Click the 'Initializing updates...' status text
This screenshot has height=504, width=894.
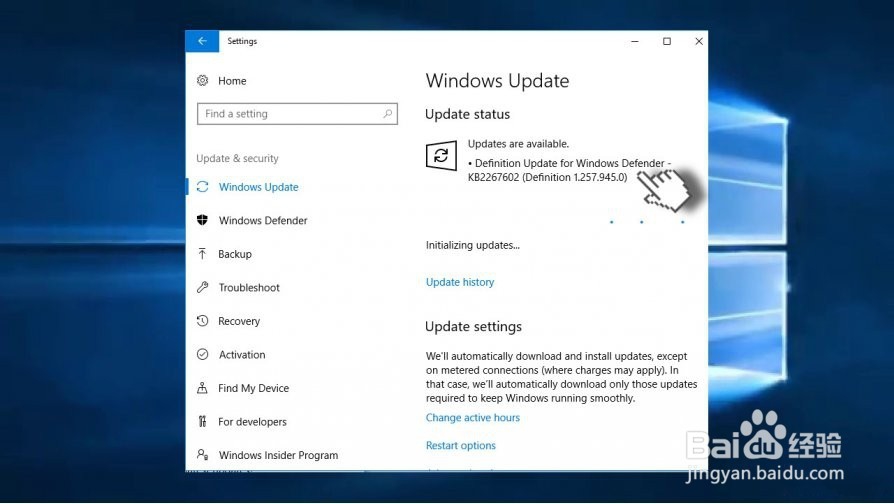tap(473, 245)
